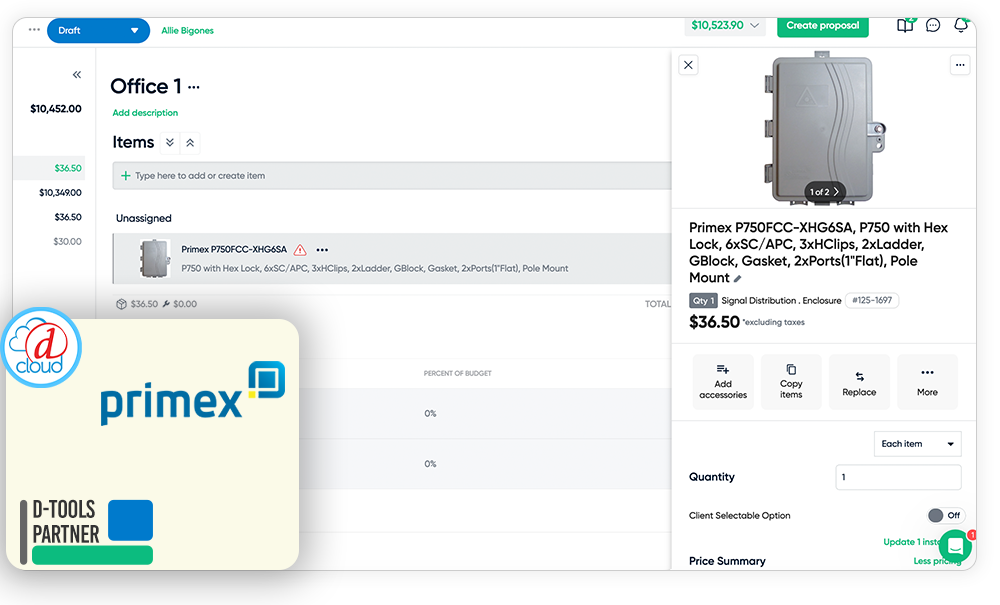
Task: Open the notifications bell icon
Action: point(960,26)
